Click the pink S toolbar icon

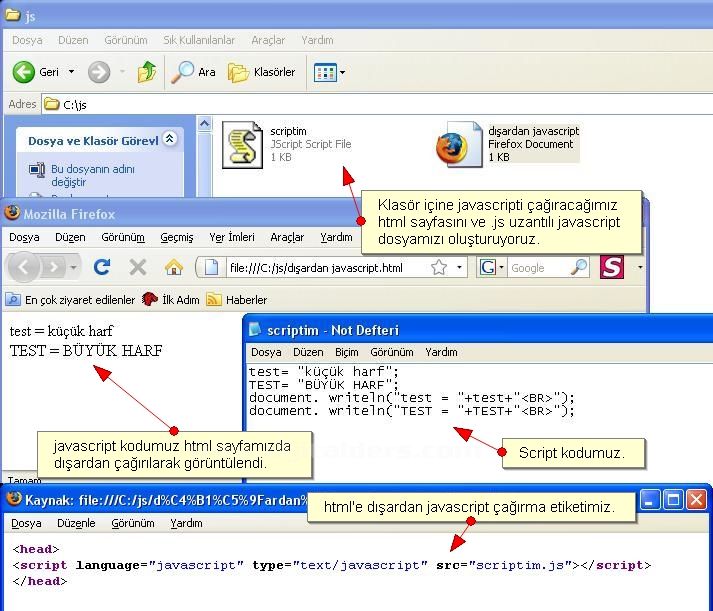[612, 267]
